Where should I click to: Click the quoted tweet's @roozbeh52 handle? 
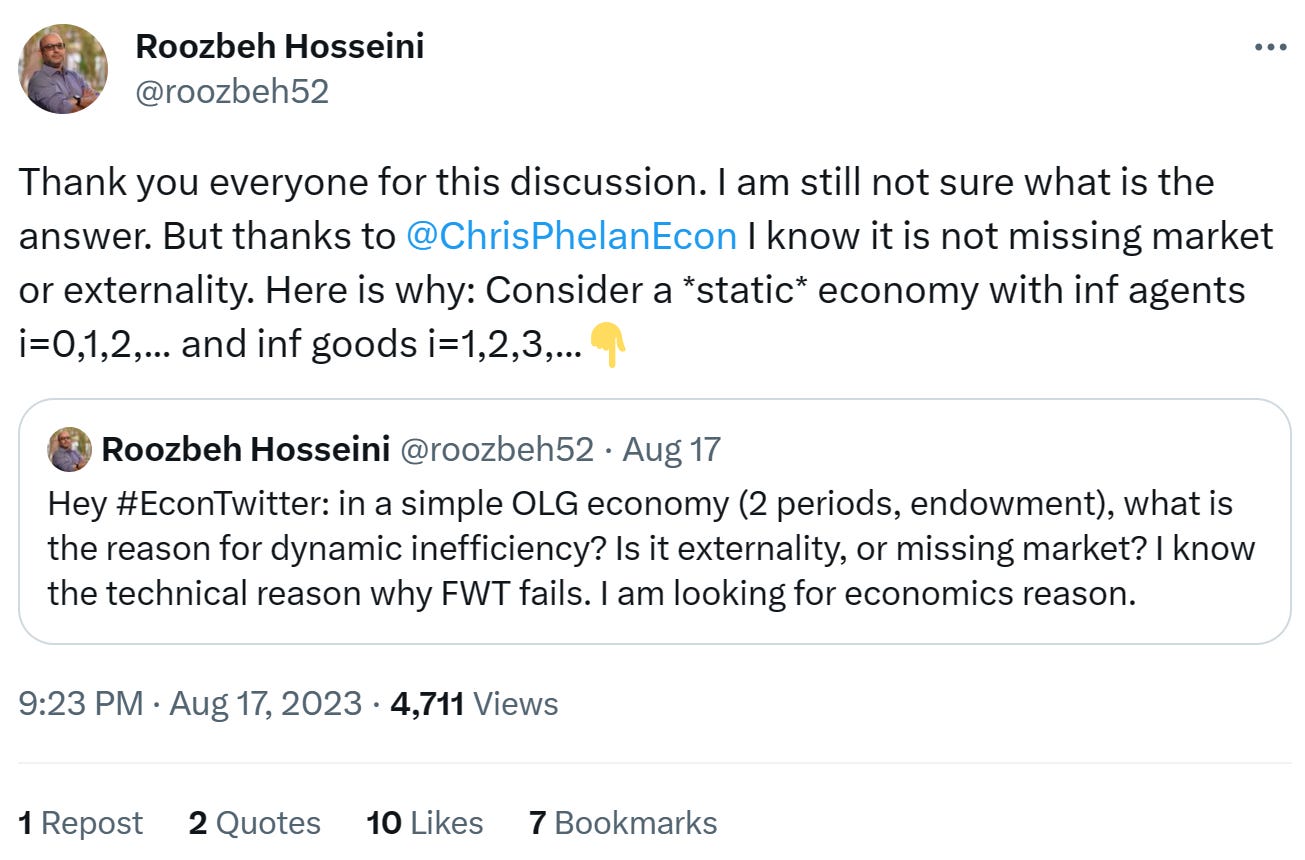(x=497, y=449)
